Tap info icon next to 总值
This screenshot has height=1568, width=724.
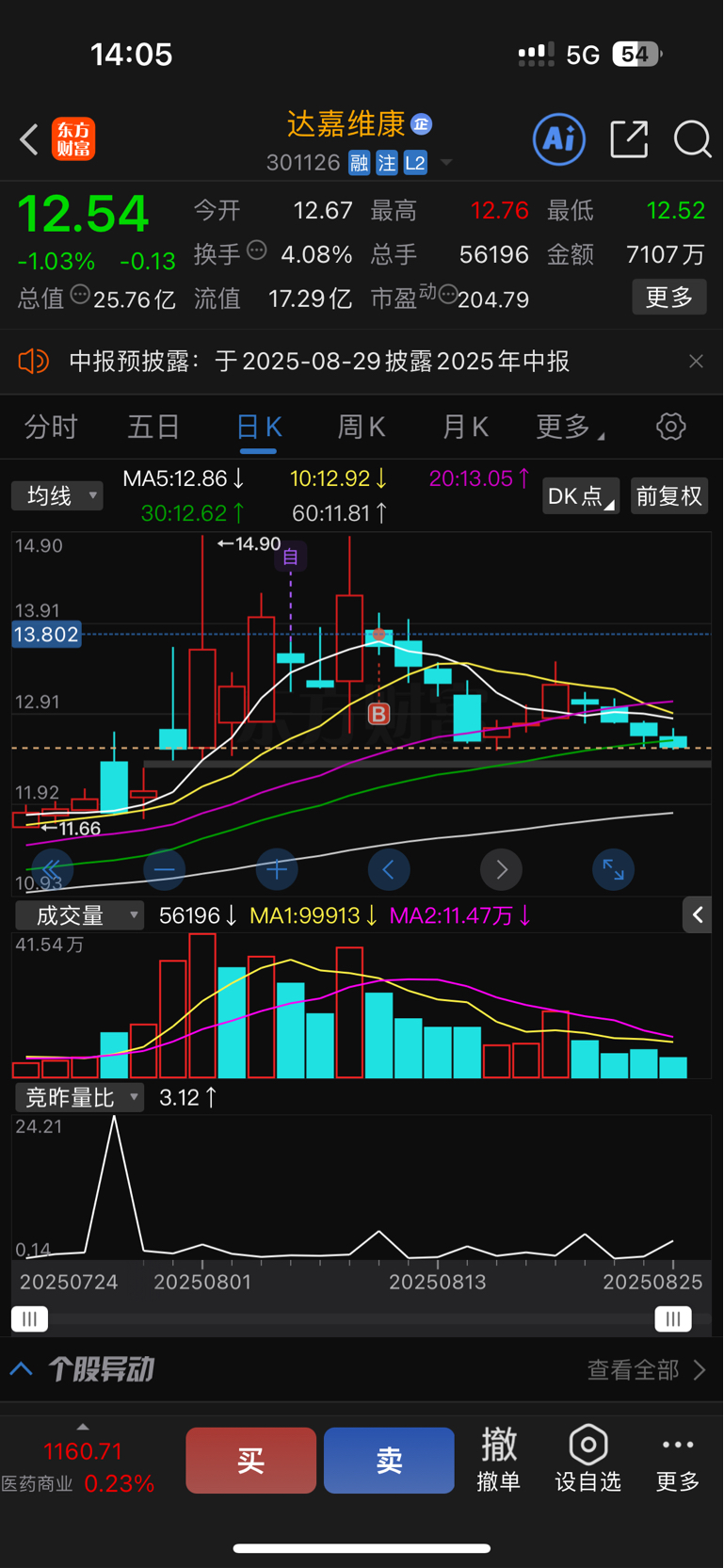coord(80,295)
